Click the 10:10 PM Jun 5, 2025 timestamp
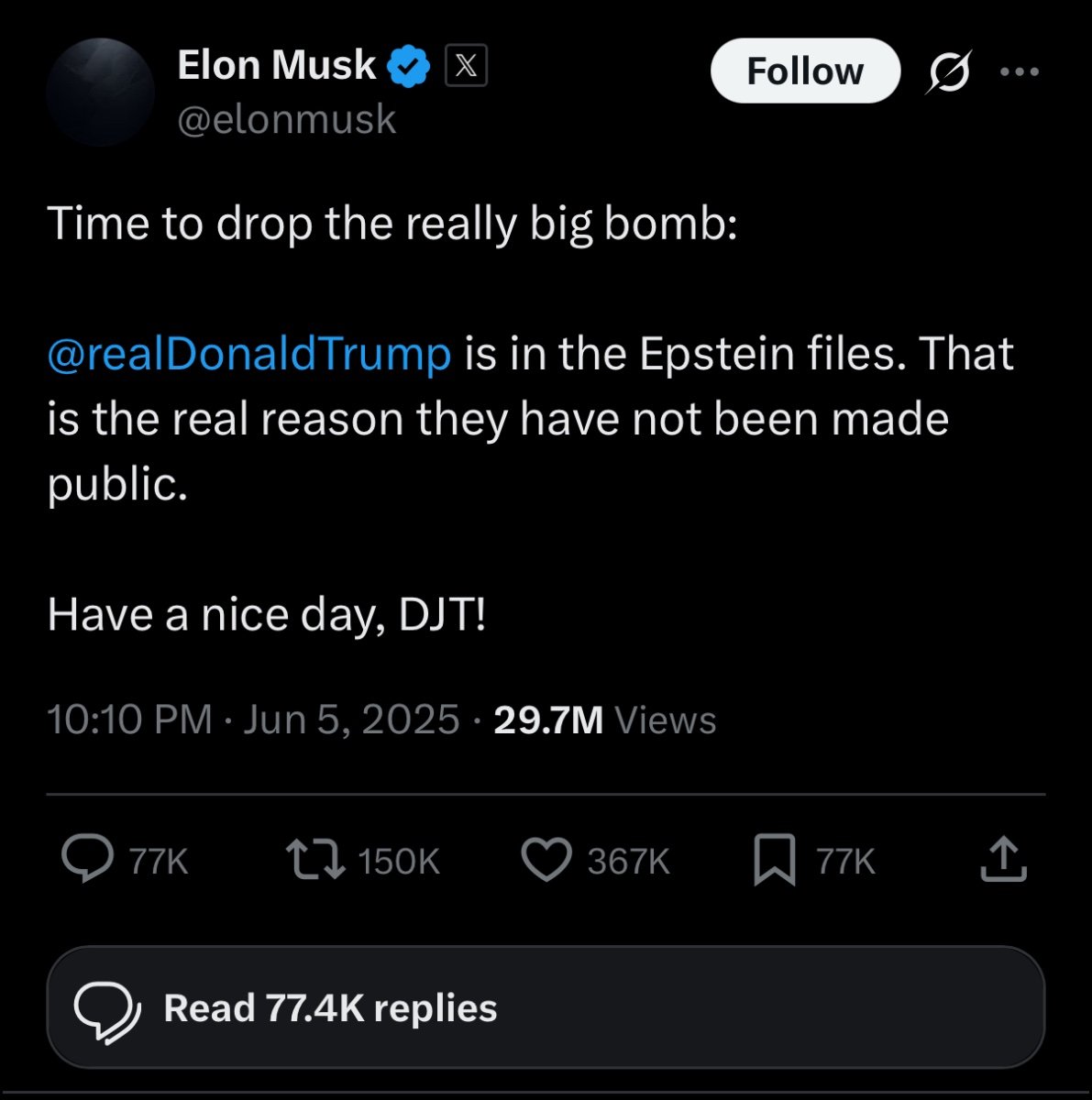1092x1100 pixels. pyautogui.click(x=253, y=719)
